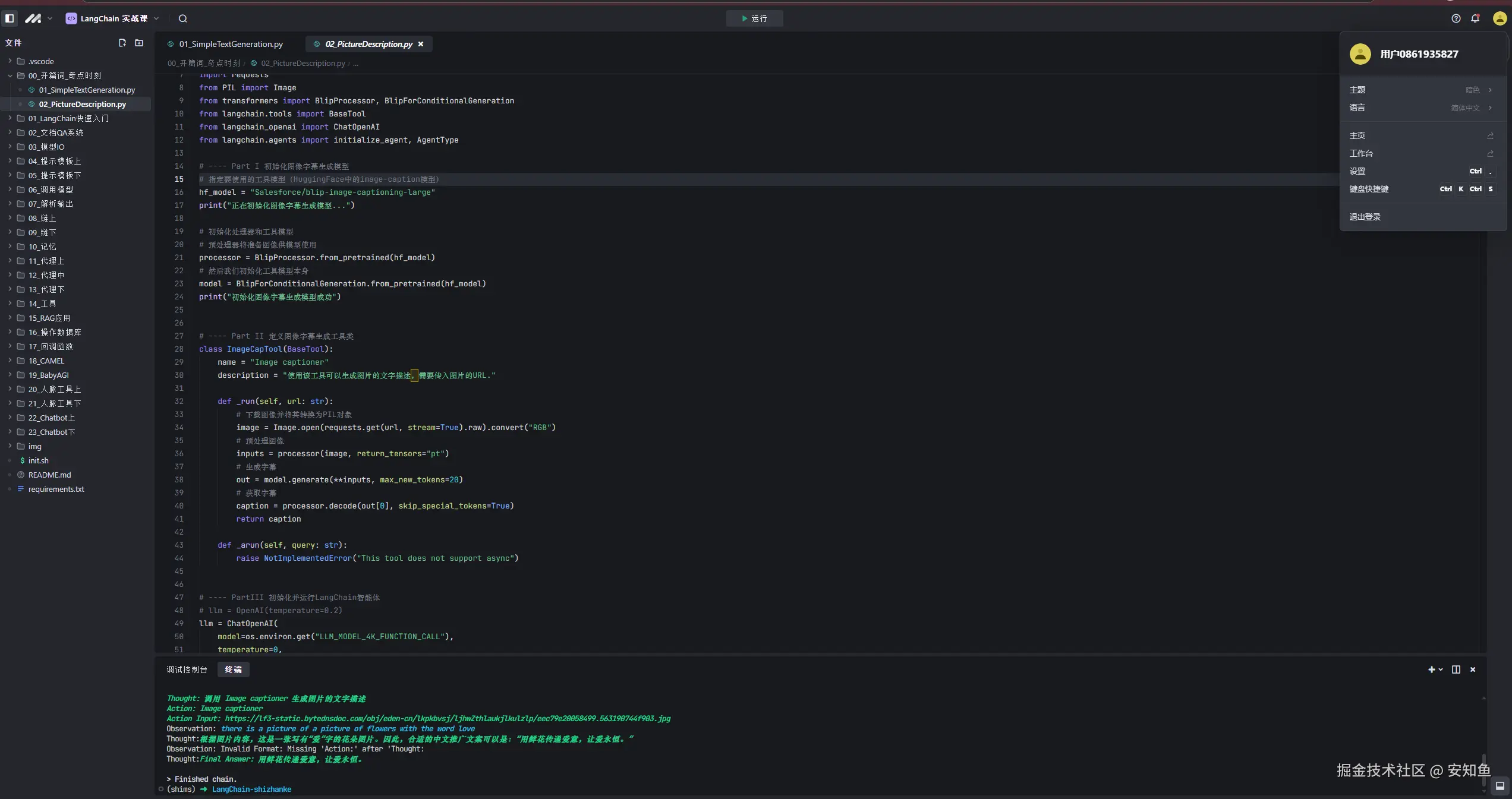The width and height of the screenshot is (1512, 799).
Task: Click the search magnifier icon
Action: point(183,18)
